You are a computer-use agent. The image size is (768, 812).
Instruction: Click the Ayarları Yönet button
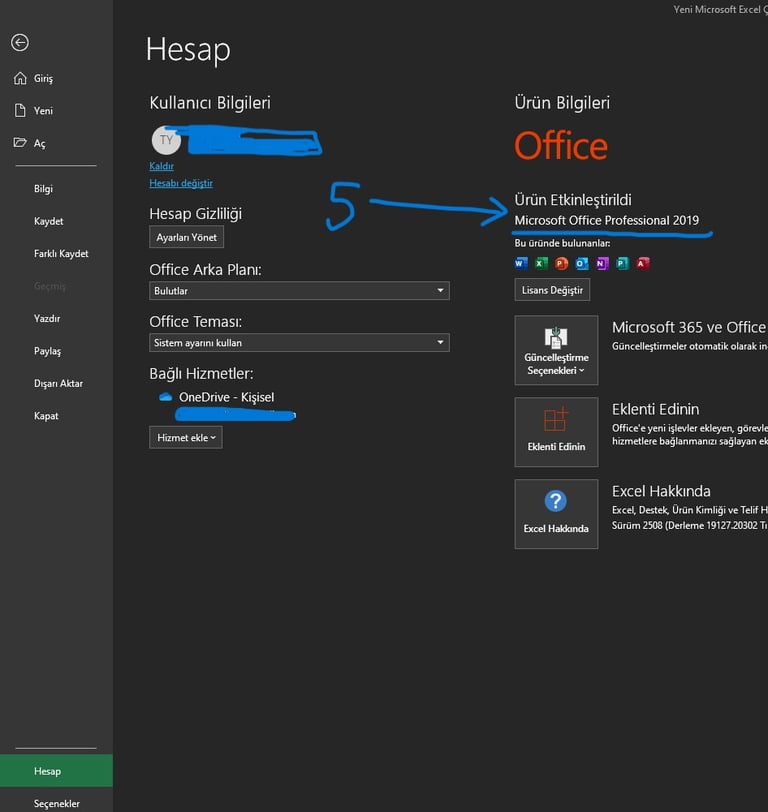pos(186,237)
